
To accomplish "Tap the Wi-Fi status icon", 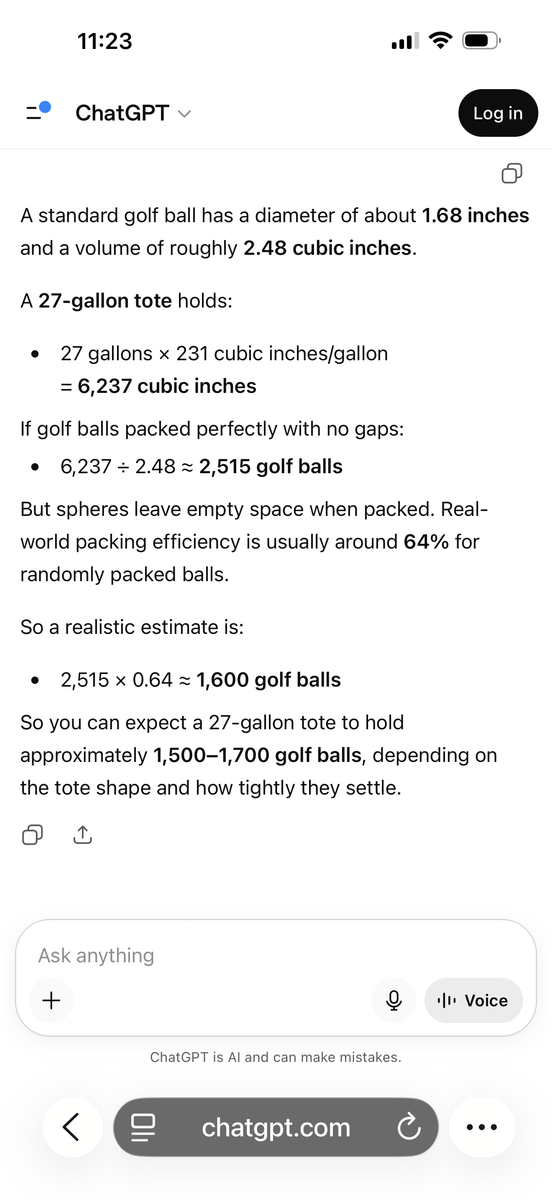I will (x=440, y=41).
